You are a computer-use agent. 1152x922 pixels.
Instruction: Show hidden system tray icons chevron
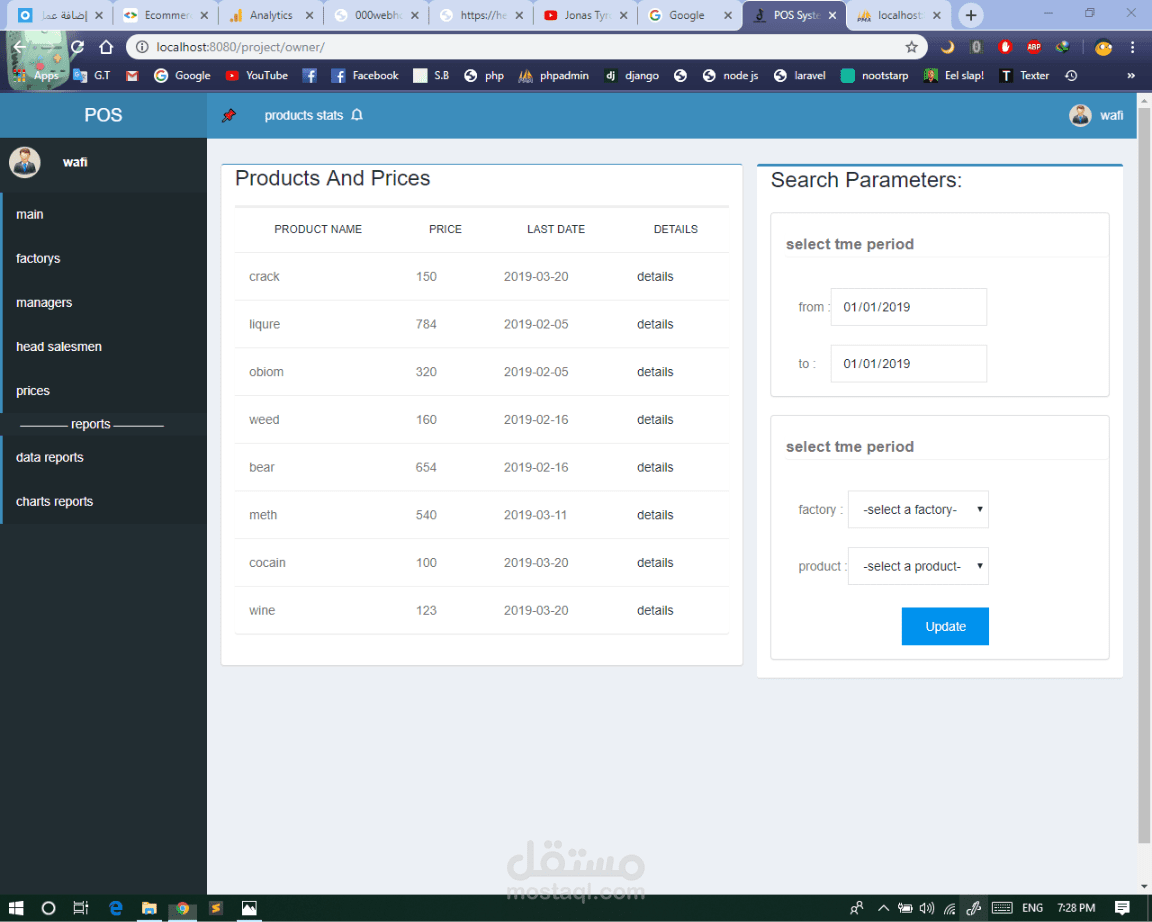(x=883, y=908)
